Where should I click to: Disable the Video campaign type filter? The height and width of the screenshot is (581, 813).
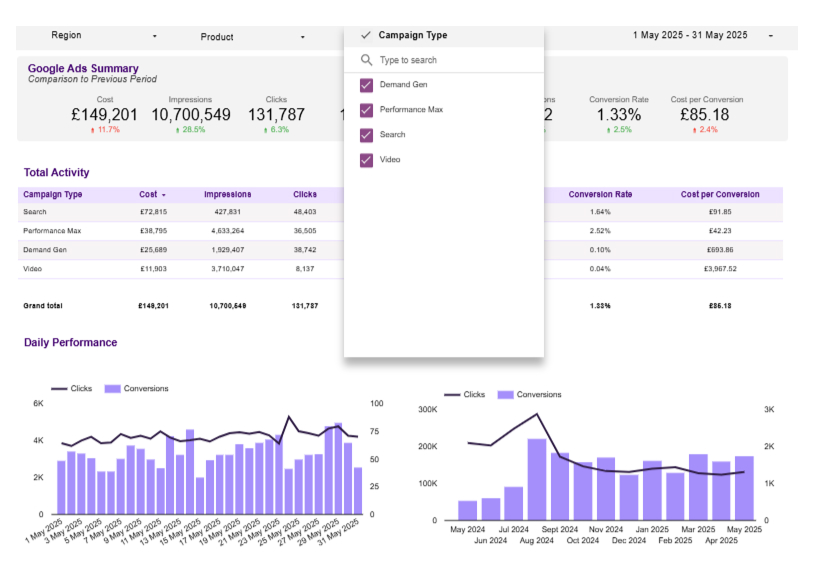coord(364,158)
